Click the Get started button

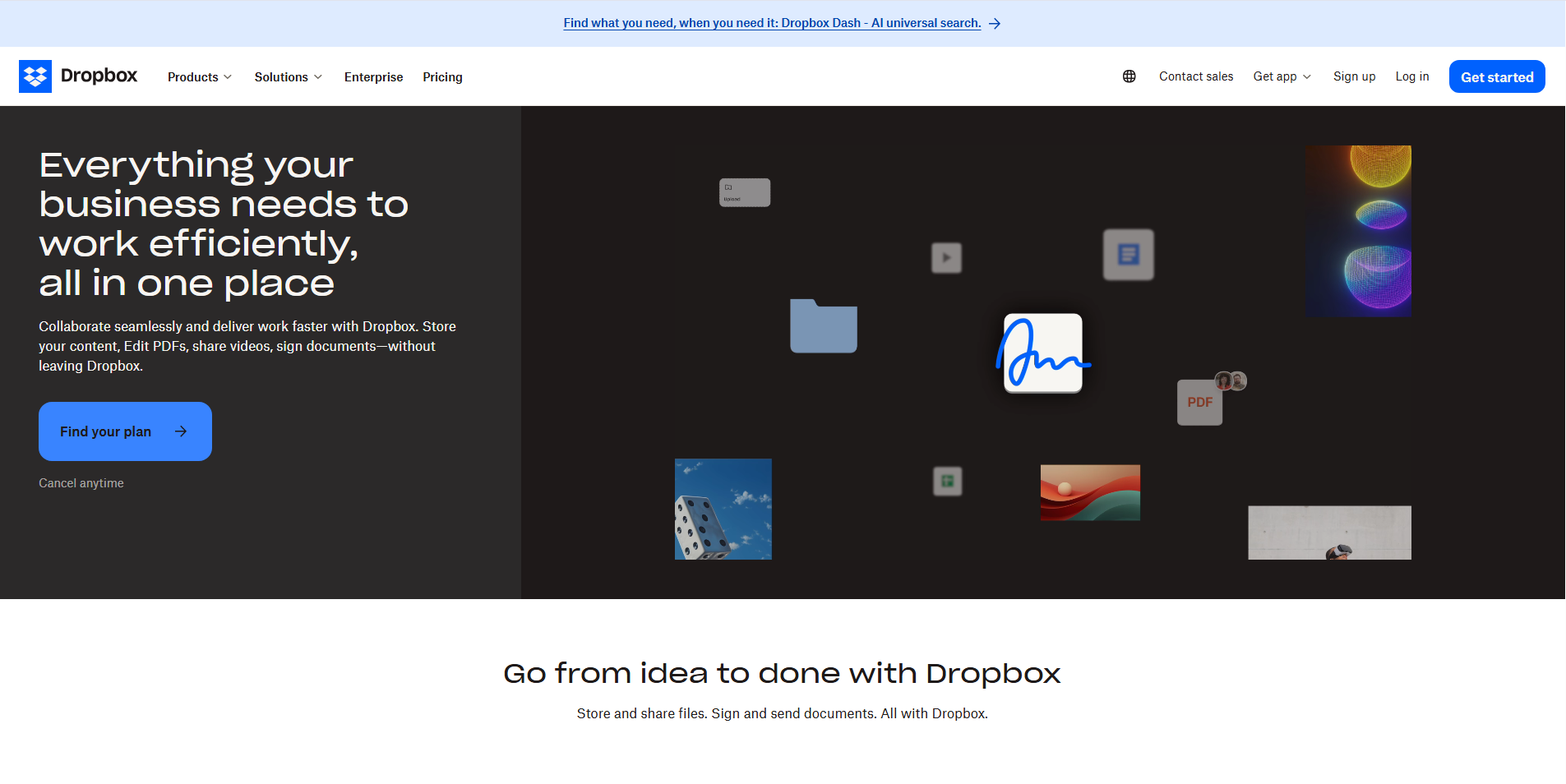tap(1497, 76)
